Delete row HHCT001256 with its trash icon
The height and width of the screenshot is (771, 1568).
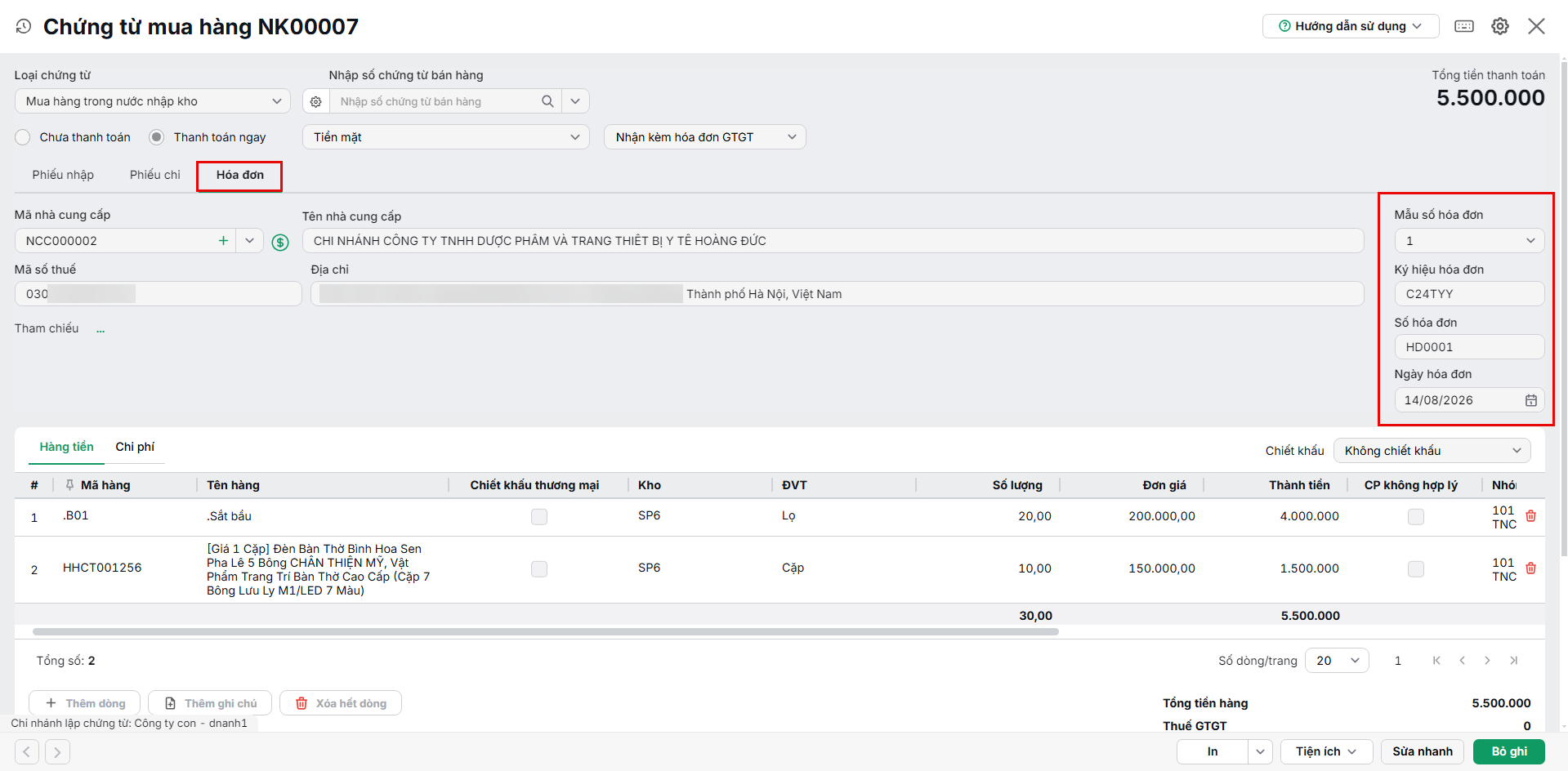[1530, 568]
